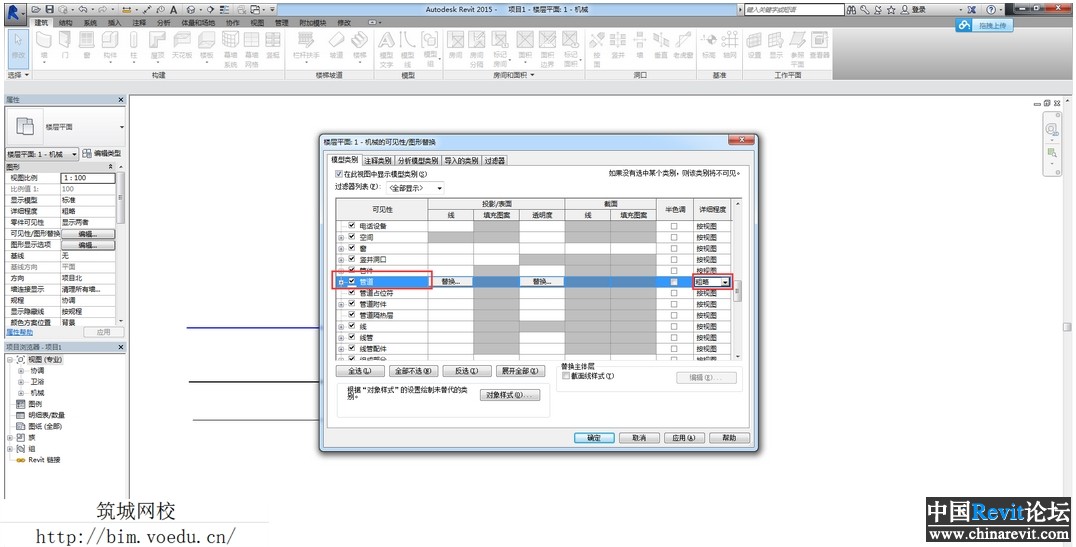Image resolution: width=1076 pixels, height=547 pixels.
Task: Select the Level (标高) datum tool
Action: pos(708,47)
